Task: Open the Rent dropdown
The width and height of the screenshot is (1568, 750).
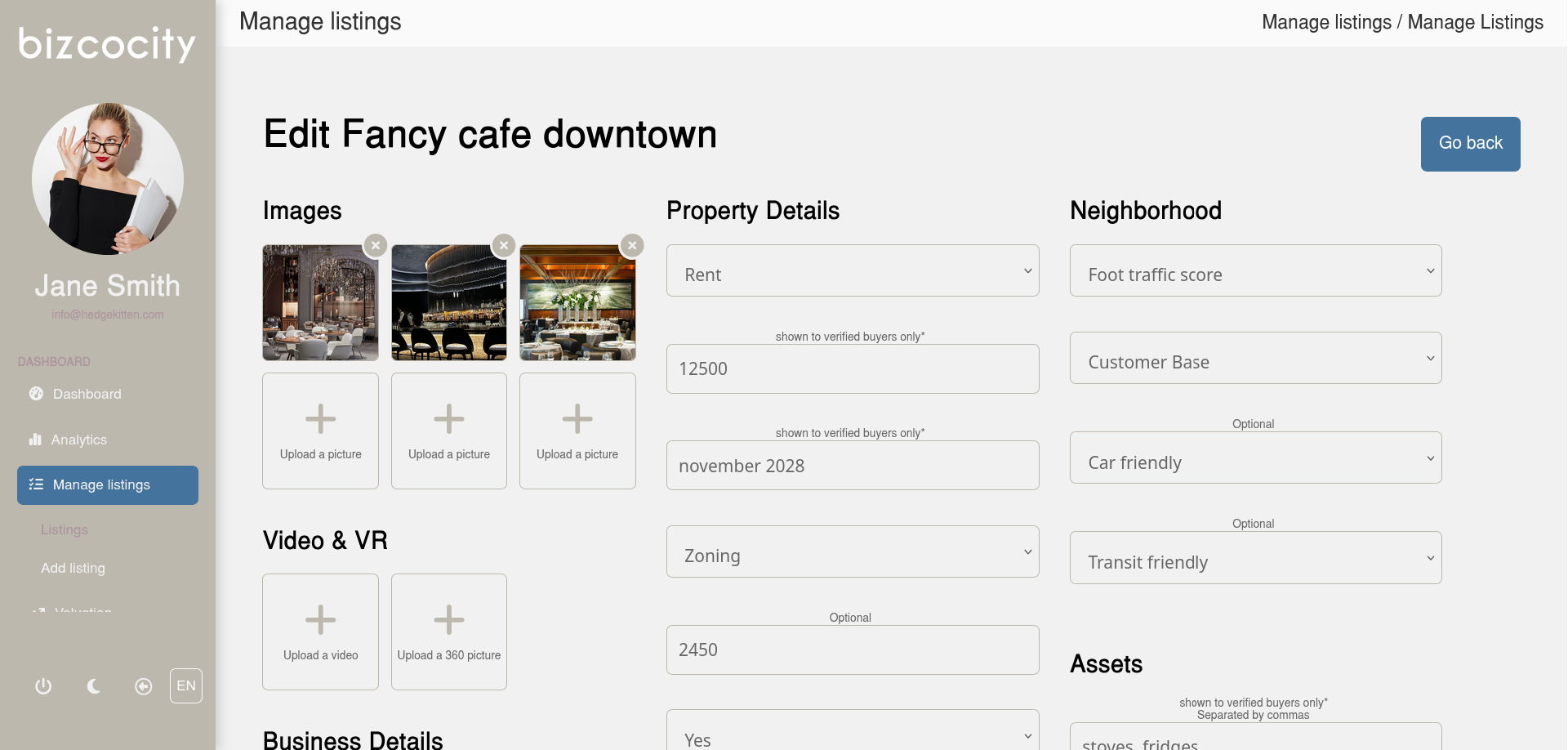Action: point(853,271)
